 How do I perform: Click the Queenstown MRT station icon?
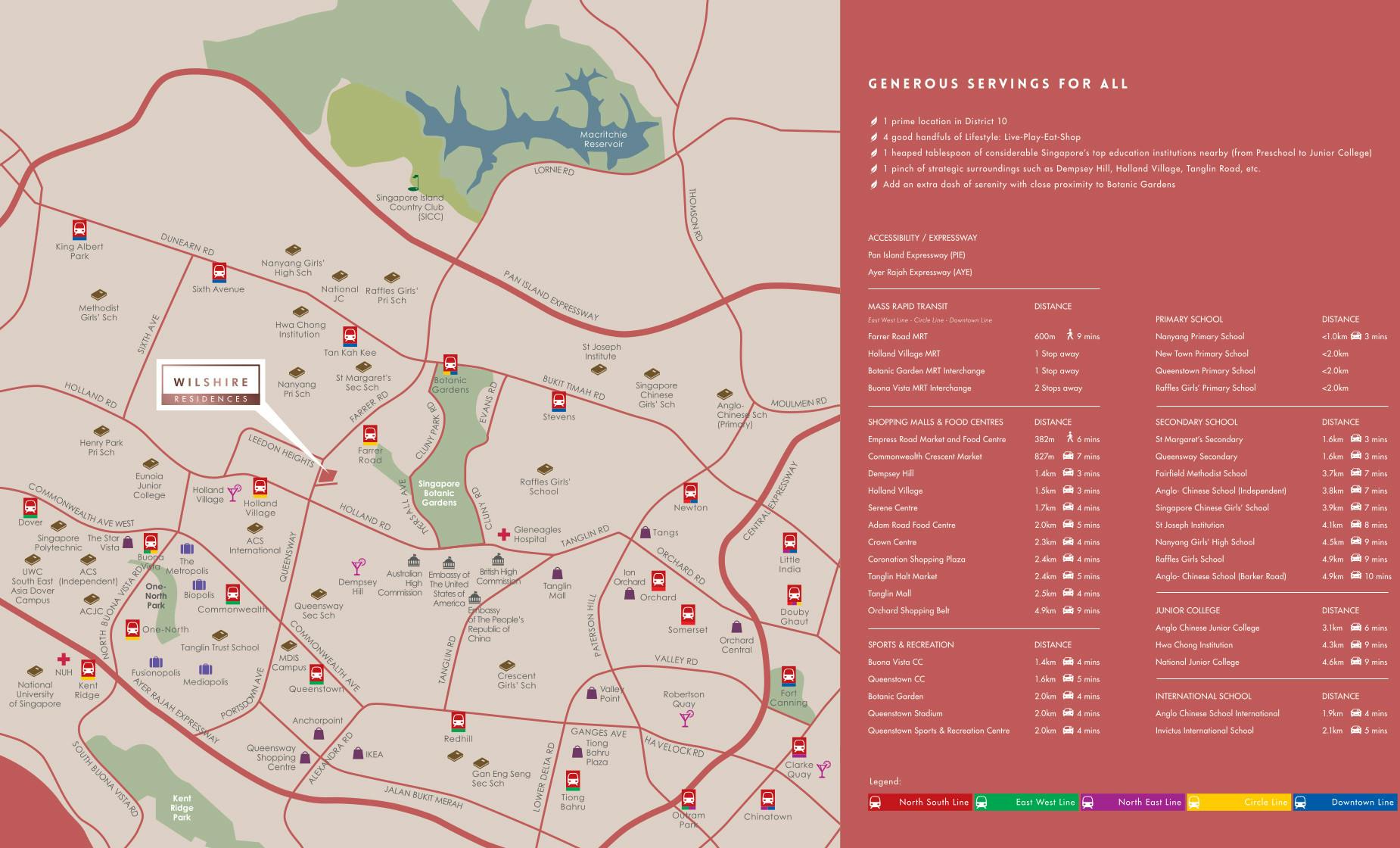click(316, 674)
